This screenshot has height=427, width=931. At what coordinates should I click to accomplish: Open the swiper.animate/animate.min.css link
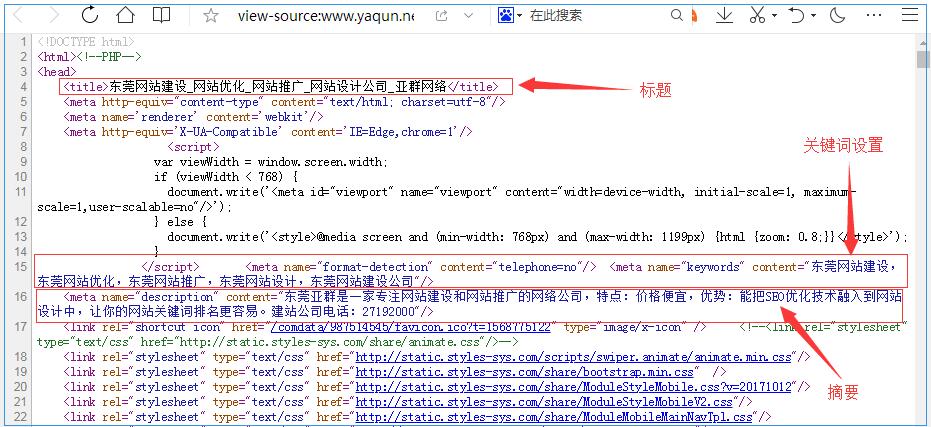click(573, 357)
